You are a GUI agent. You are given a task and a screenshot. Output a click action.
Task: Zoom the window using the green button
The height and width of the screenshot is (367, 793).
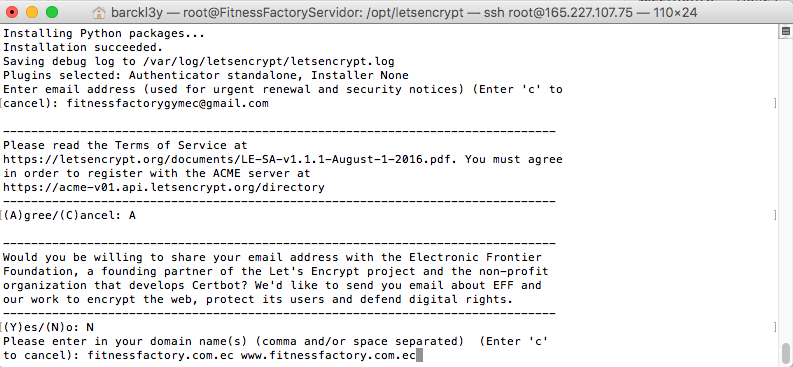52,12
